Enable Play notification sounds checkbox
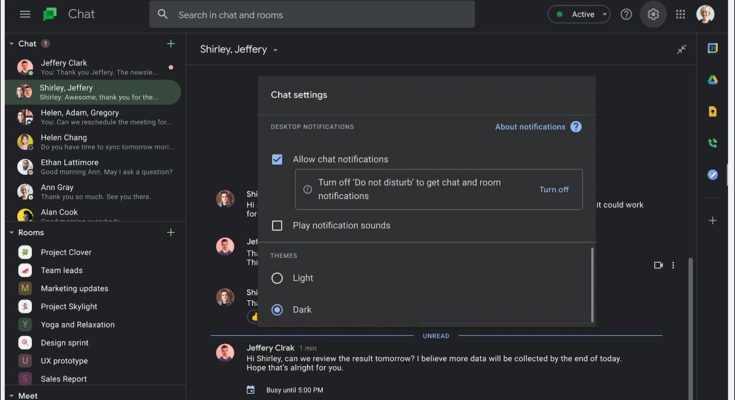The image size is (735, 400). [277, 225]
